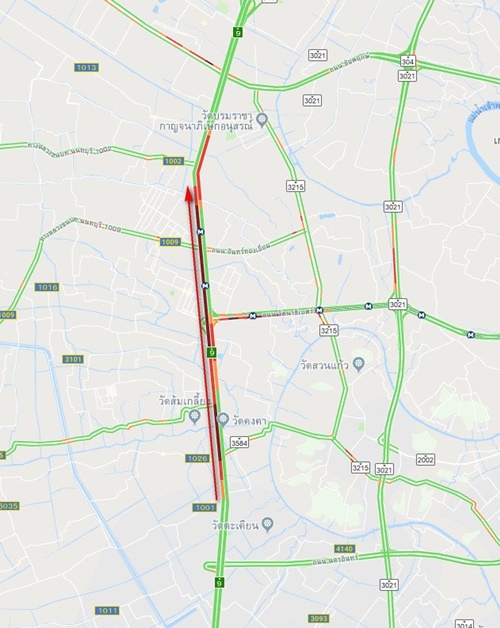Screen dimensions: 500x628
Task: Click the route 2002 road shield
Action: 425,459
